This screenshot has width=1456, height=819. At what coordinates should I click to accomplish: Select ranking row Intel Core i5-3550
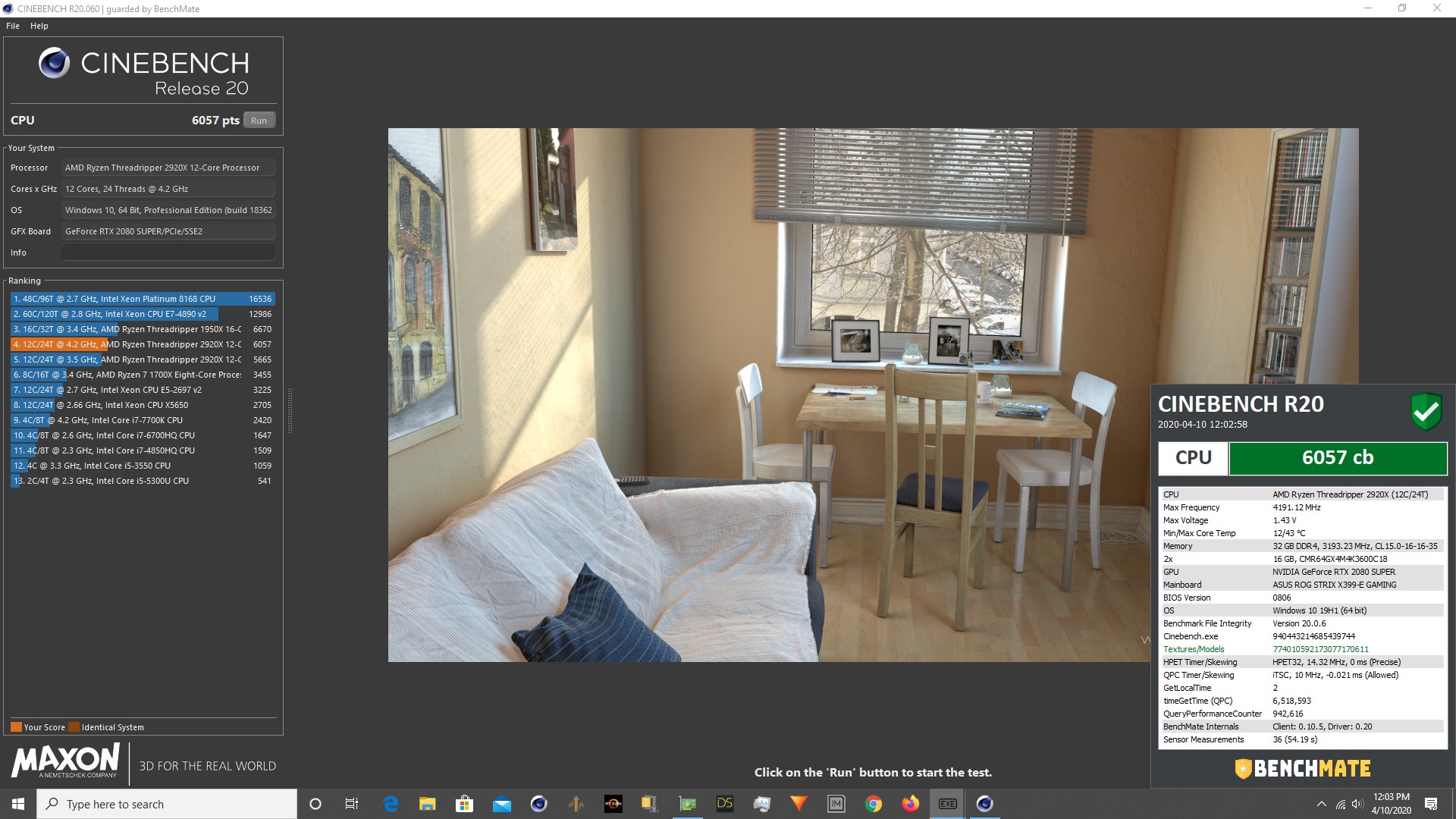pyautogui.click(x=143, y=466)
